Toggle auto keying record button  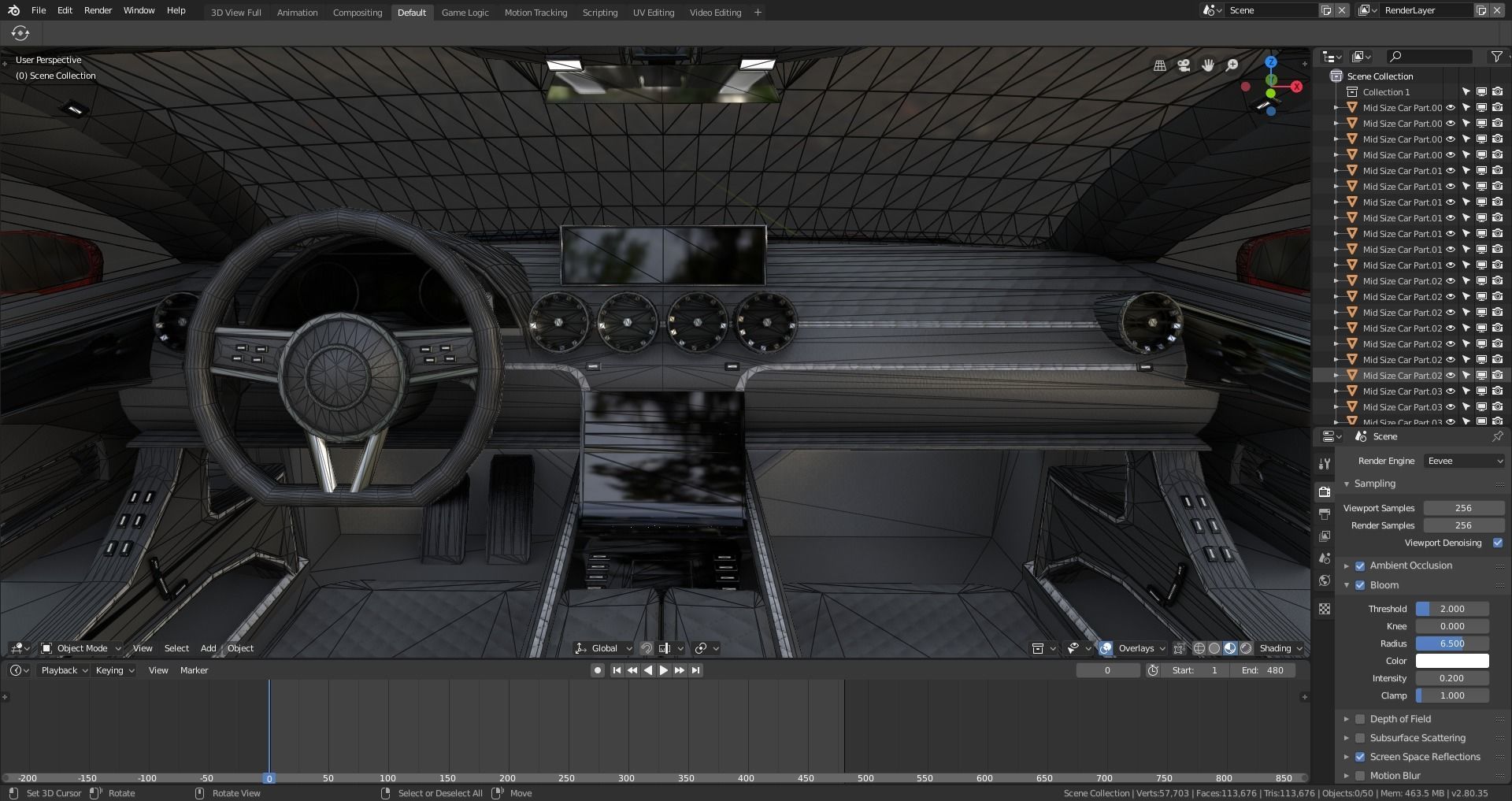[x=598, y=670]
